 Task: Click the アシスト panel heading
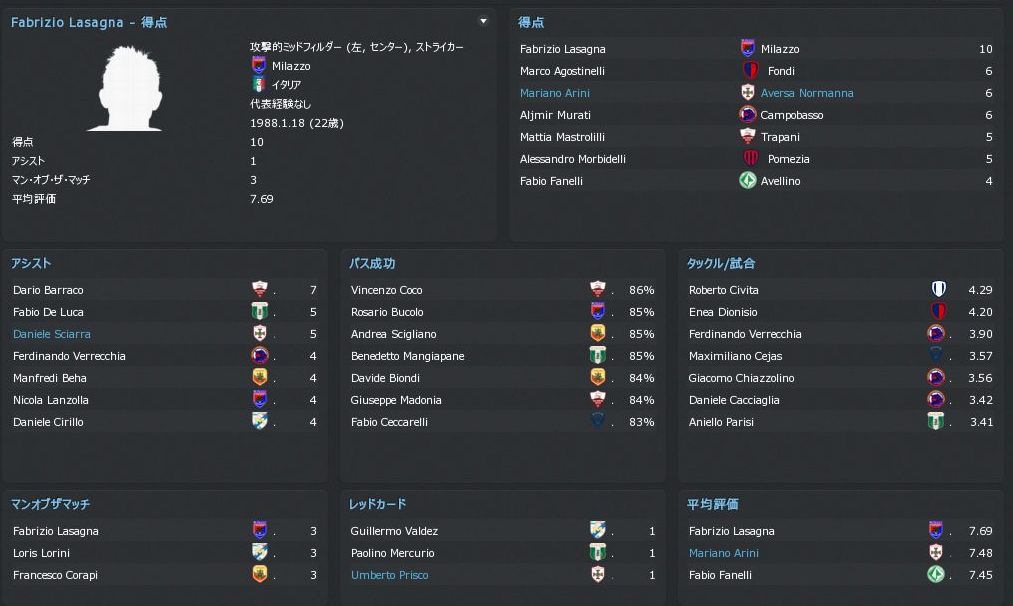click(x=31, y=263)
